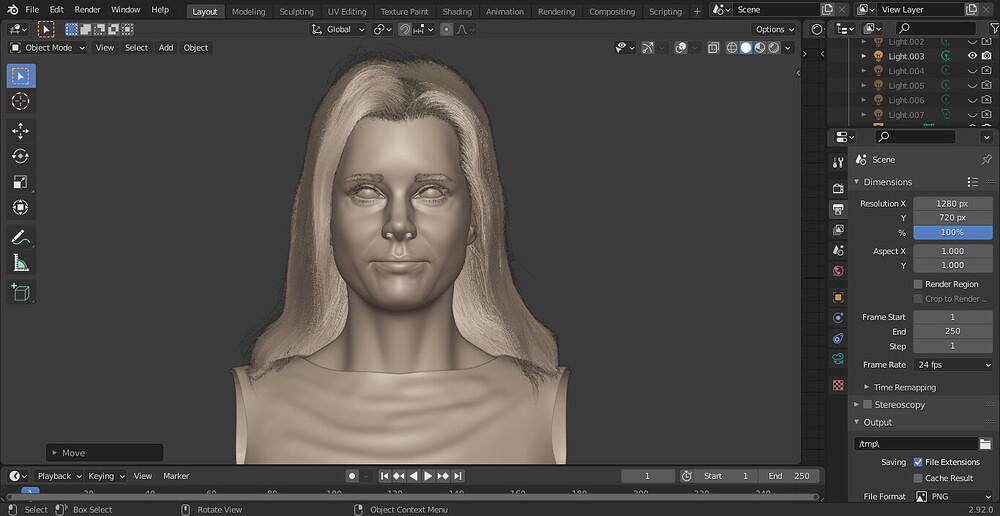Open the Object Mode dropdown
The image size is (1000, 516).
point(48,47)
